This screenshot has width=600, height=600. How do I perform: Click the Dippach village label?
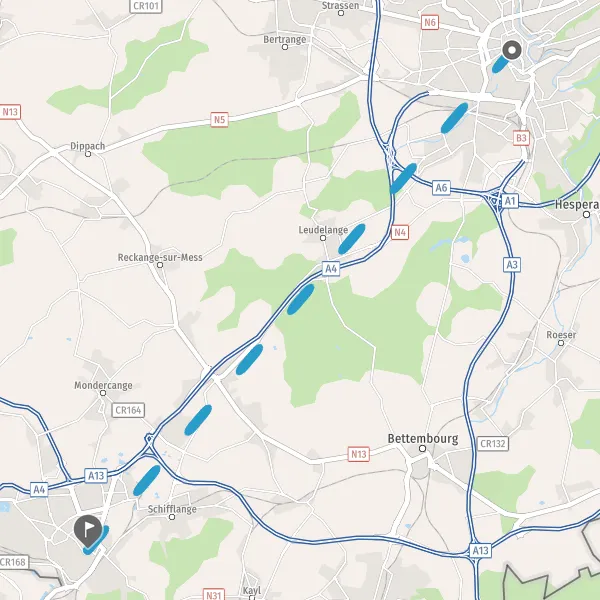88,146
